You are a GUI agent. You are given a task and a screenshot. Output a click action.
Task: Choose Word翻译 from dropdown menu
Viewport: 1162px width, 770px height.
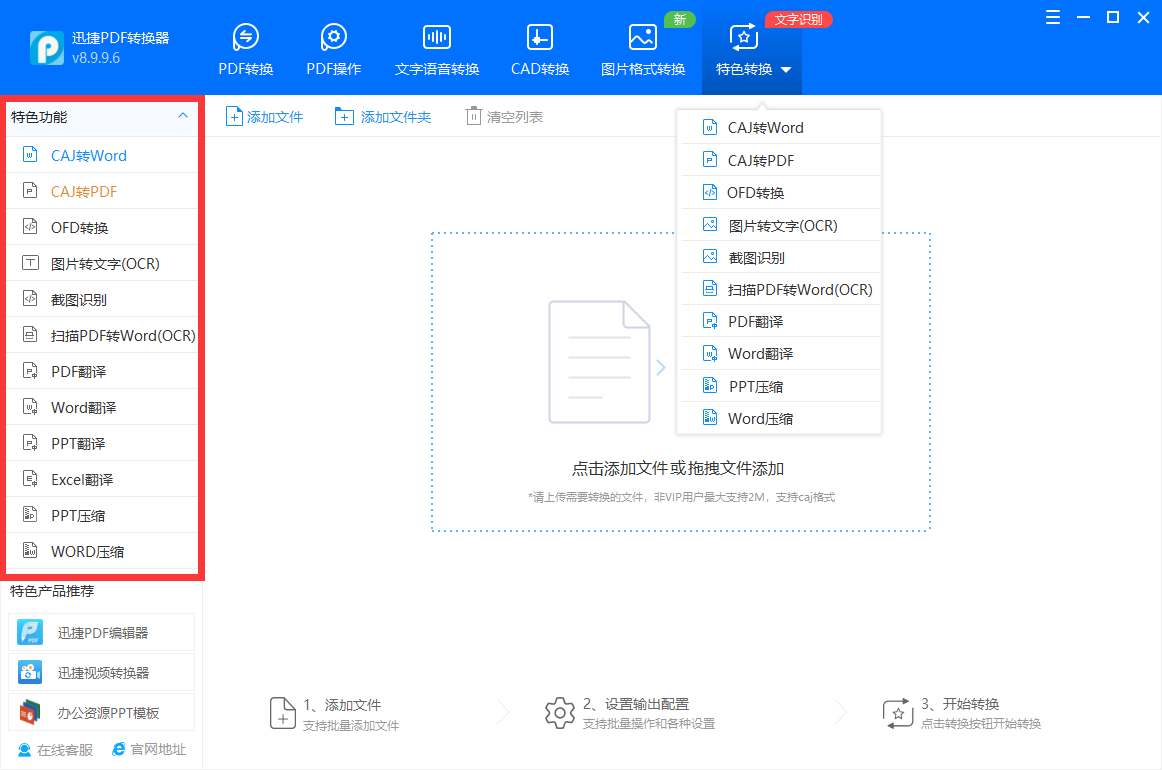point(779,354)
